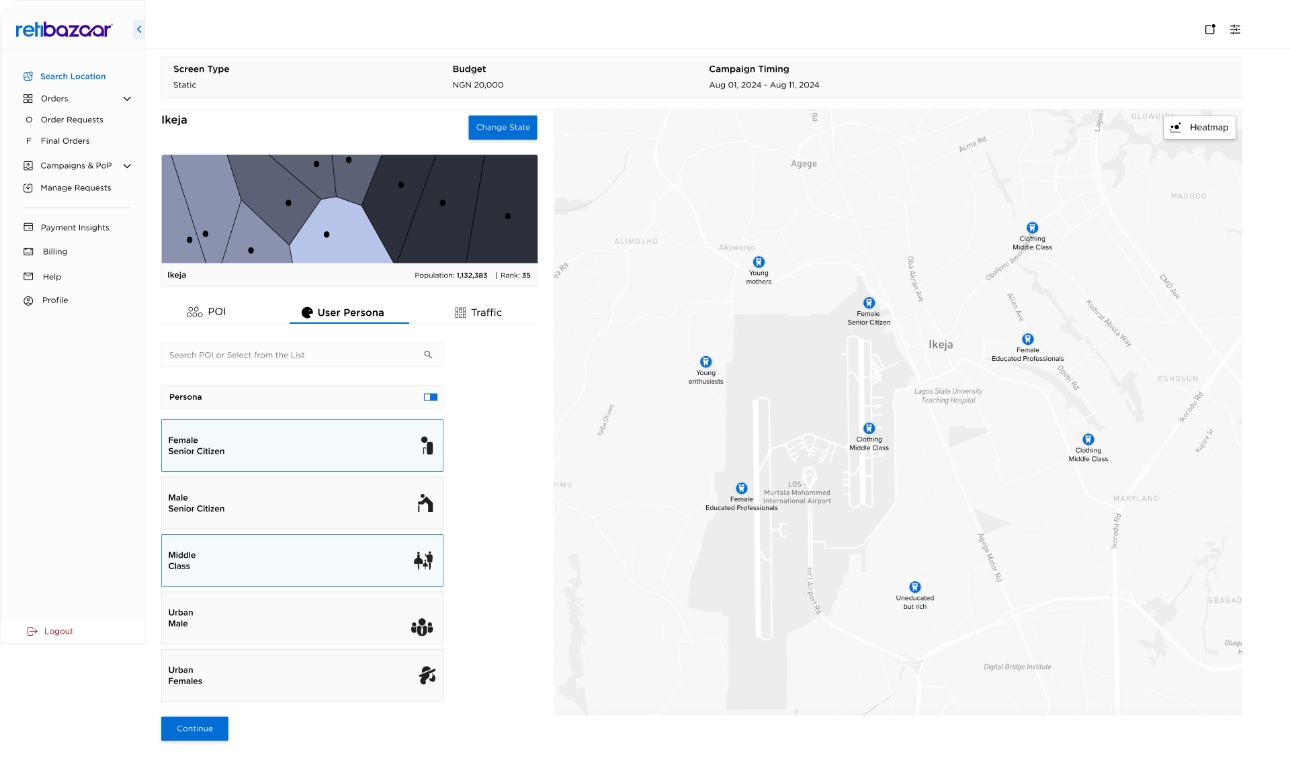
Task: Click the Female Educated Professionals marker near airport
Action: point(741,488)
